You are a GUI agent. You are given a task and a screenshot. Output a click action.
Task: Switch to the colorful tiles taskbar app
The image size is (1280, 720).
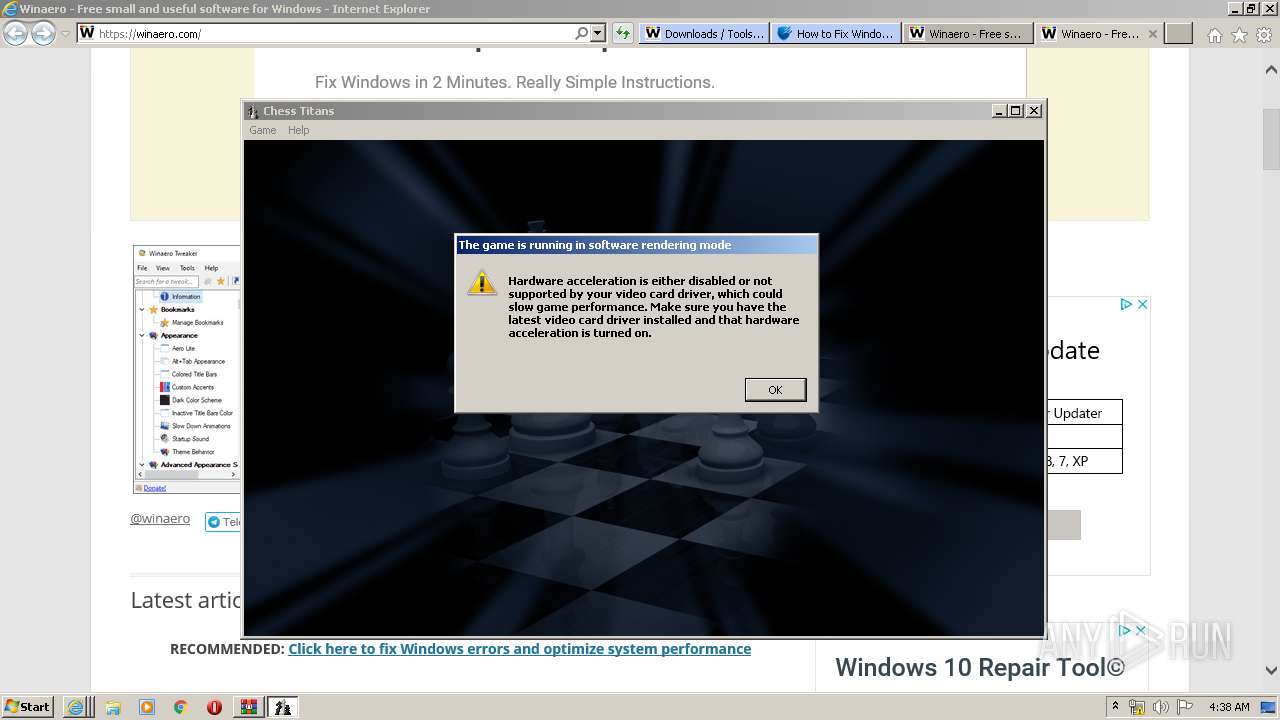(248, 707)
